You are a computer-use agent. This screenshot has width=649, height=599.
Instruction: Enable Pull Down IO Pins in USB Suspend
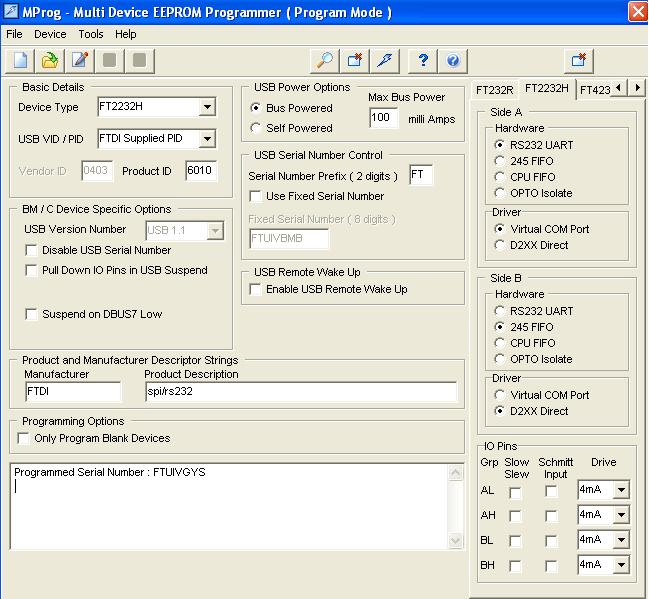(31, 271)
